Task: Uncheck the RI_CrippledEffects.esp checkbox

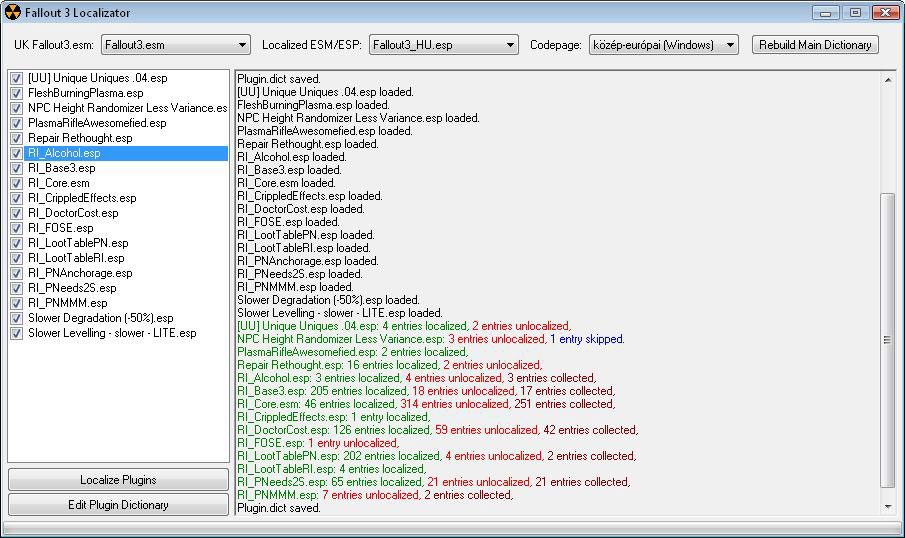Action: [17, 198]
